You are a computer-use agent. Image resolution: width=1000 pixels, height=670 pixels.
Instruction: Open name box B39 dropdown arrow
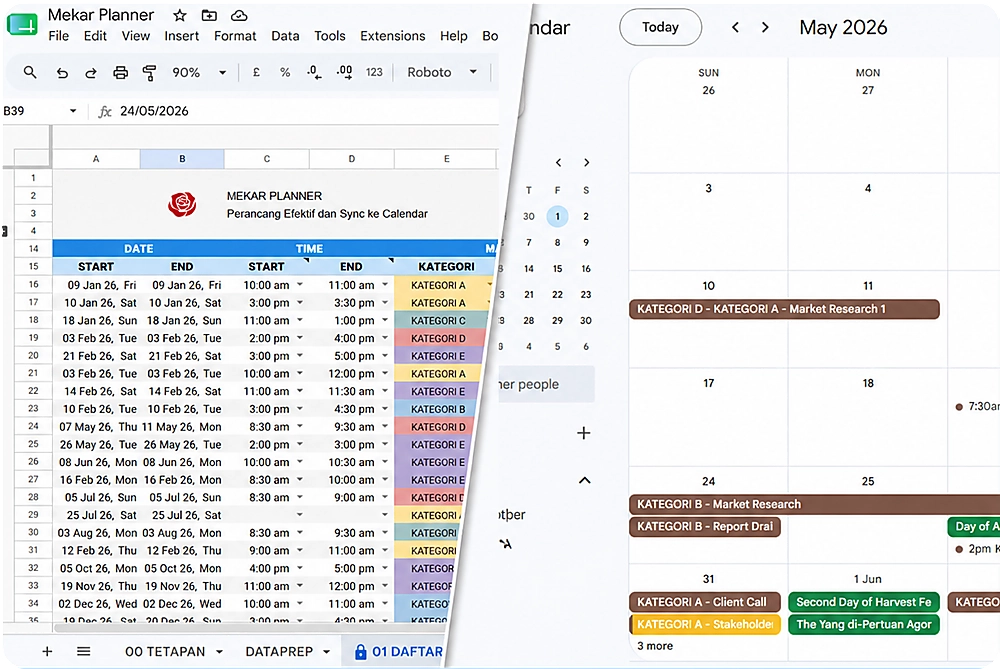[73, 111]
